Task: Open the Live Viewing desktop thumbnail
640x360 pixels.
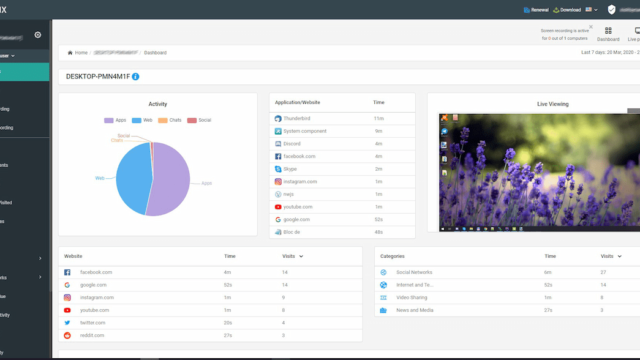Action: coord(539,173)
